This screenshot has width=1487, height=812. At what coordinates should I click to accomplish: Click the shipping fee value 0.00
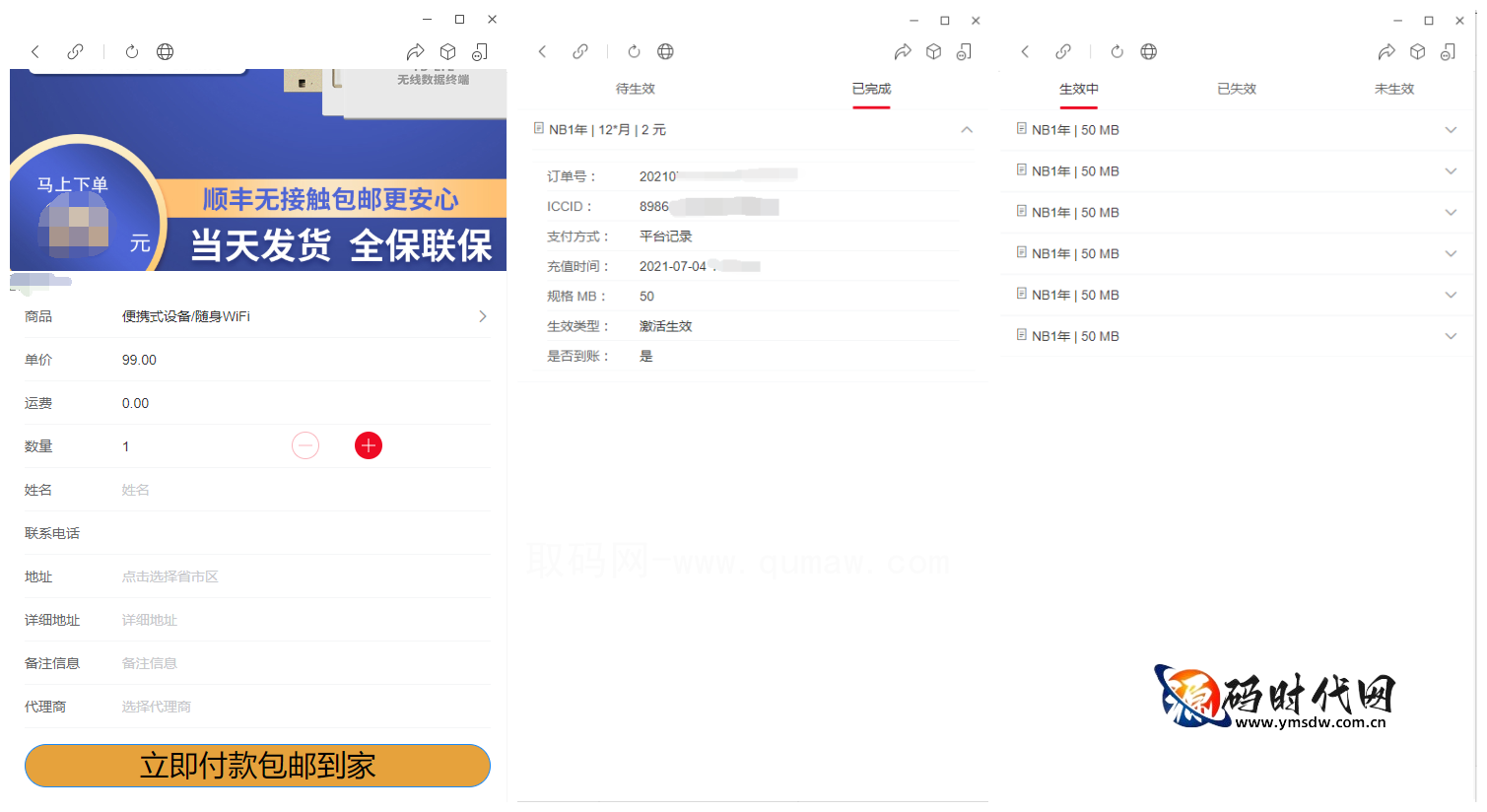tap(135, 403)
